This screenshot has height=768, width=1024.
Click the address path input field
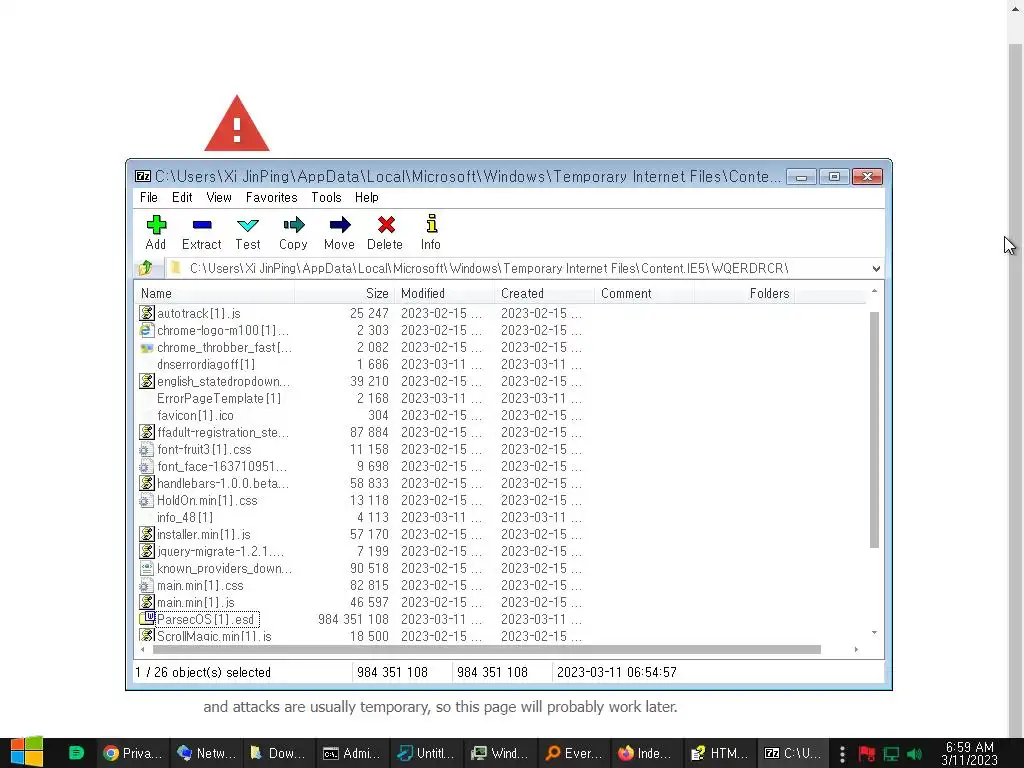[x=516, y=268]
